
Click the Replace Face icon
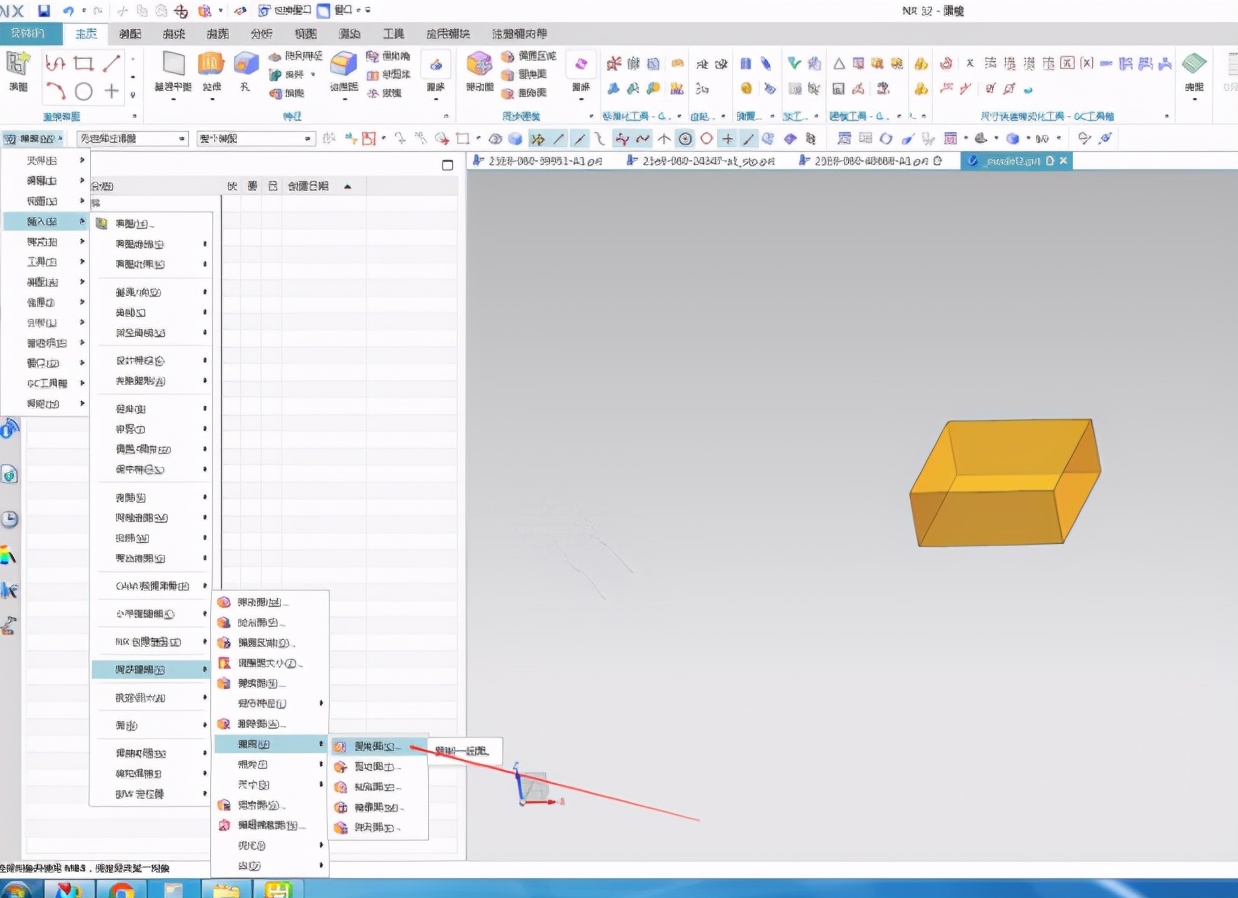(x=508, y=75)
